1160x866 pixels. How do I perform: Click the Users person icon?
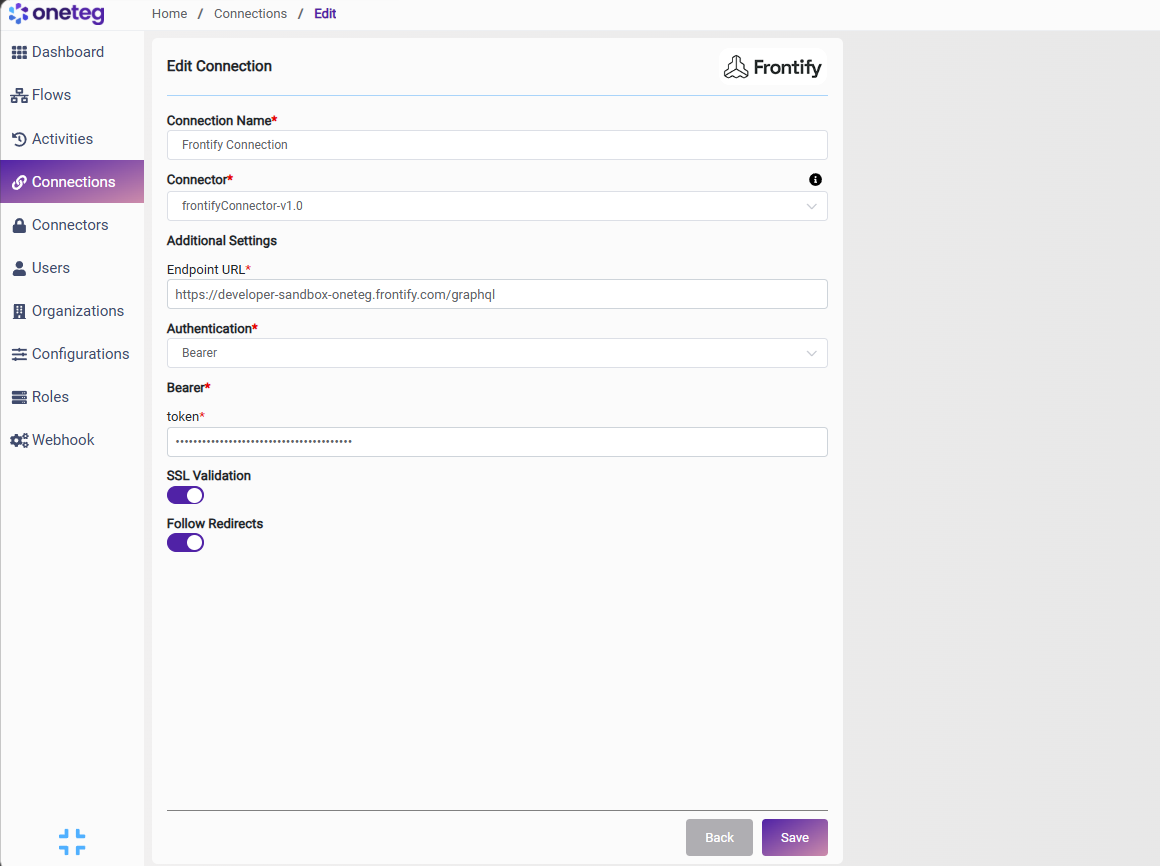[x=19, y=268]
